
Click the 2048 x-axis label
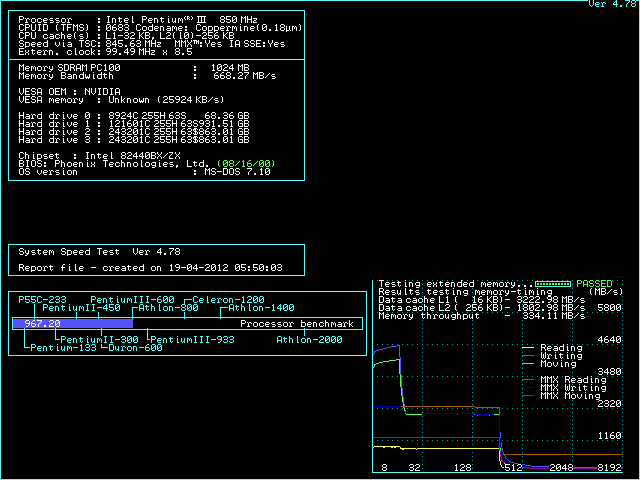[561, 468]
